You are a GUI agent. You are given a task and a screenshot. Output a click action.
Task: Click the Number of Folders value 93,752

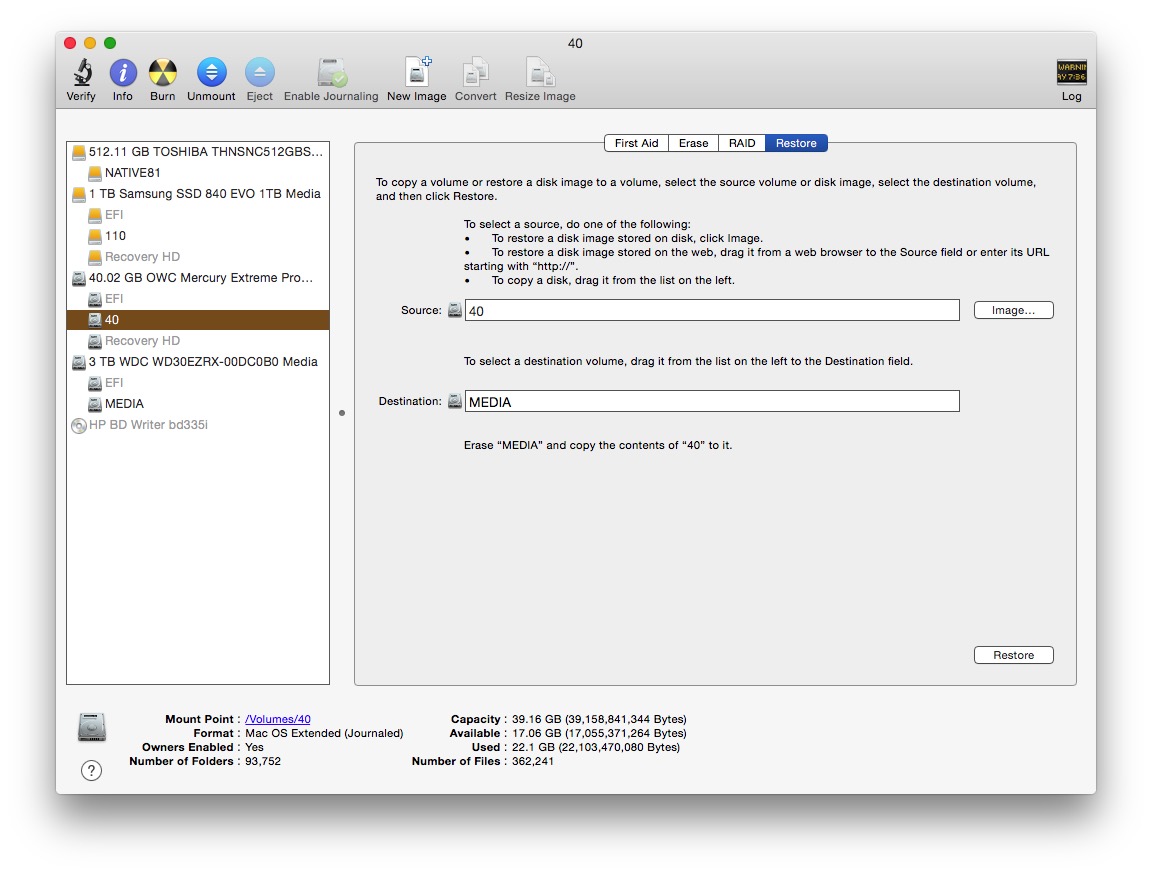pos(263,761)
